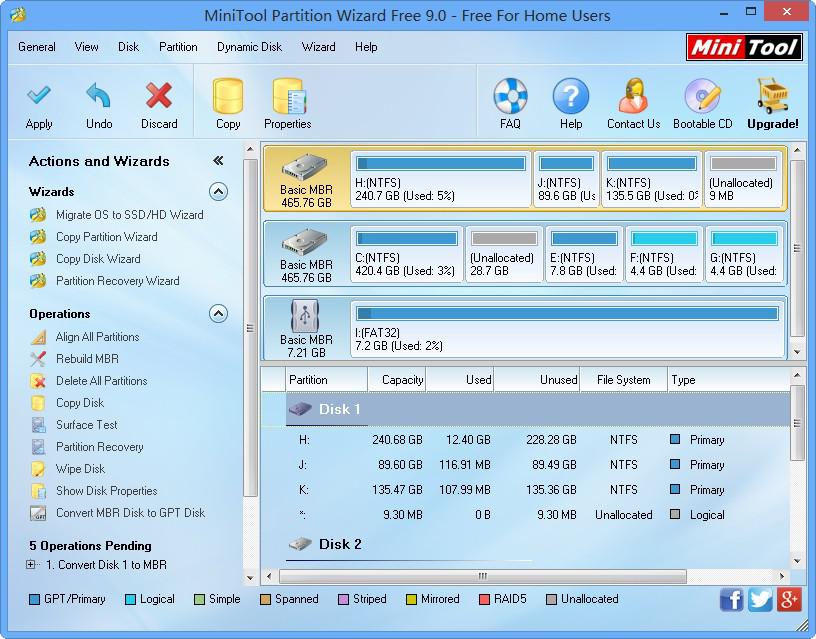Select the E:(NTFS) 7.8 GB partition block
Screen dimensions: 816x639
pyautogui.click(x=584, y=254)
